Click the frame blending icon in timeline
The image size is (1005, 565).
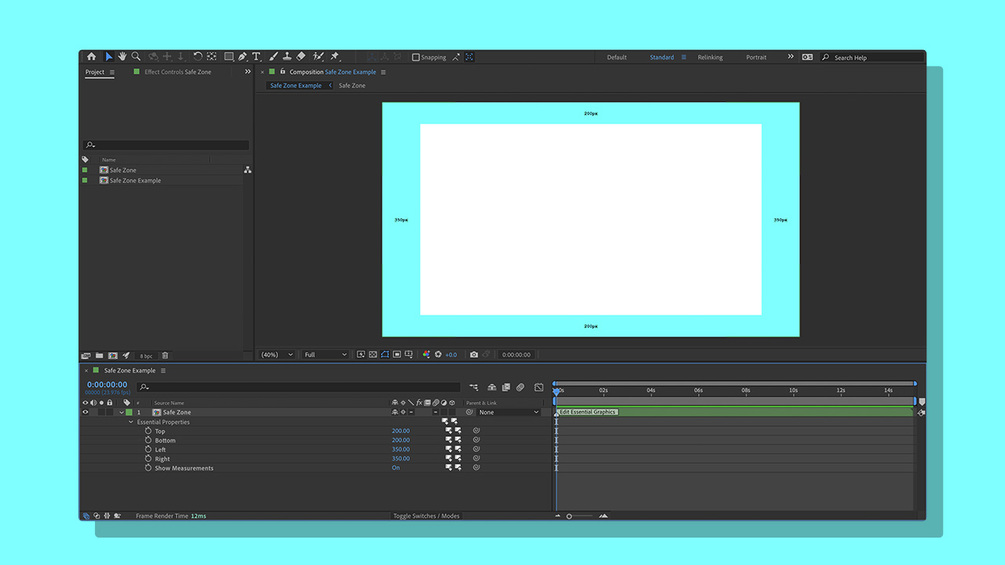click(506, 387)
